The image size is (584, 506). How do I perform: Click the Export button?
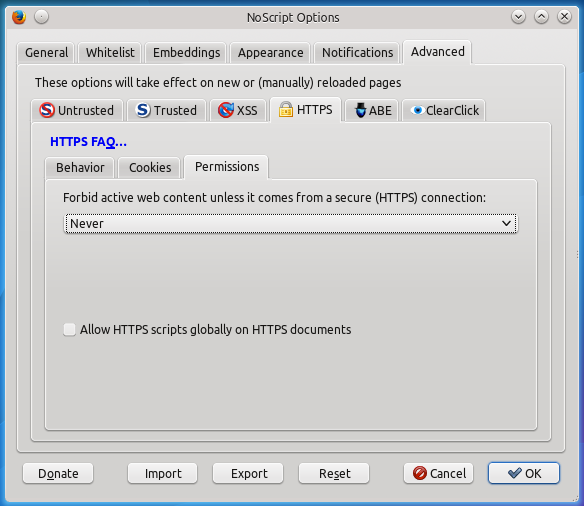(x=248, y=473)
